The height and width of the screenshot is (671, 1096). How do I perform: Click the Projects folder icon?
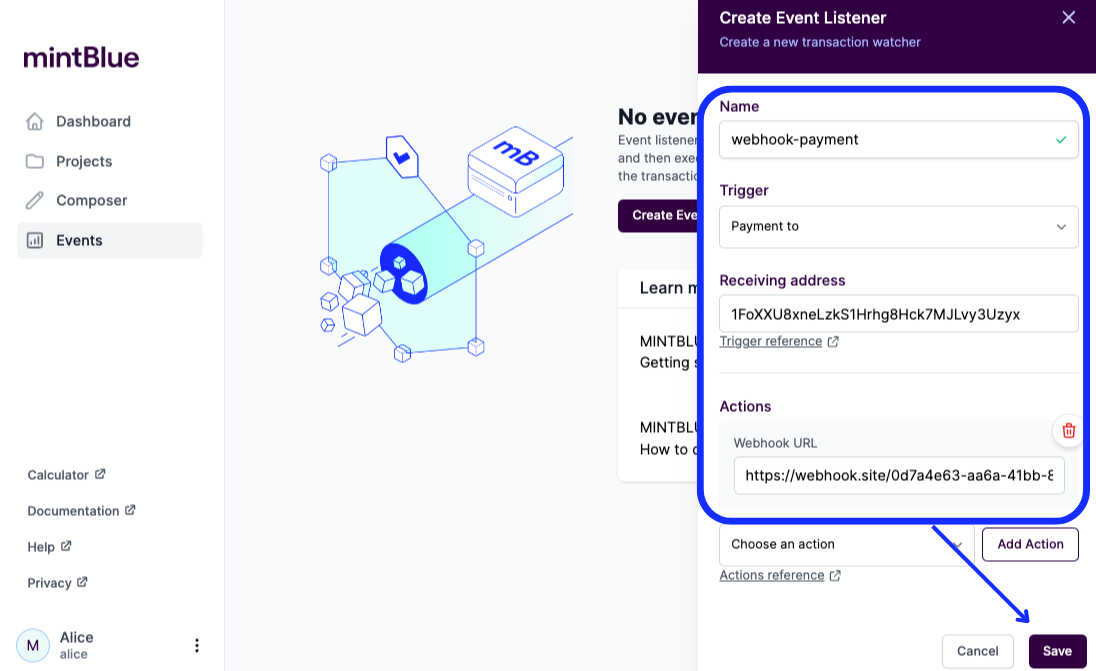[34, 161]
